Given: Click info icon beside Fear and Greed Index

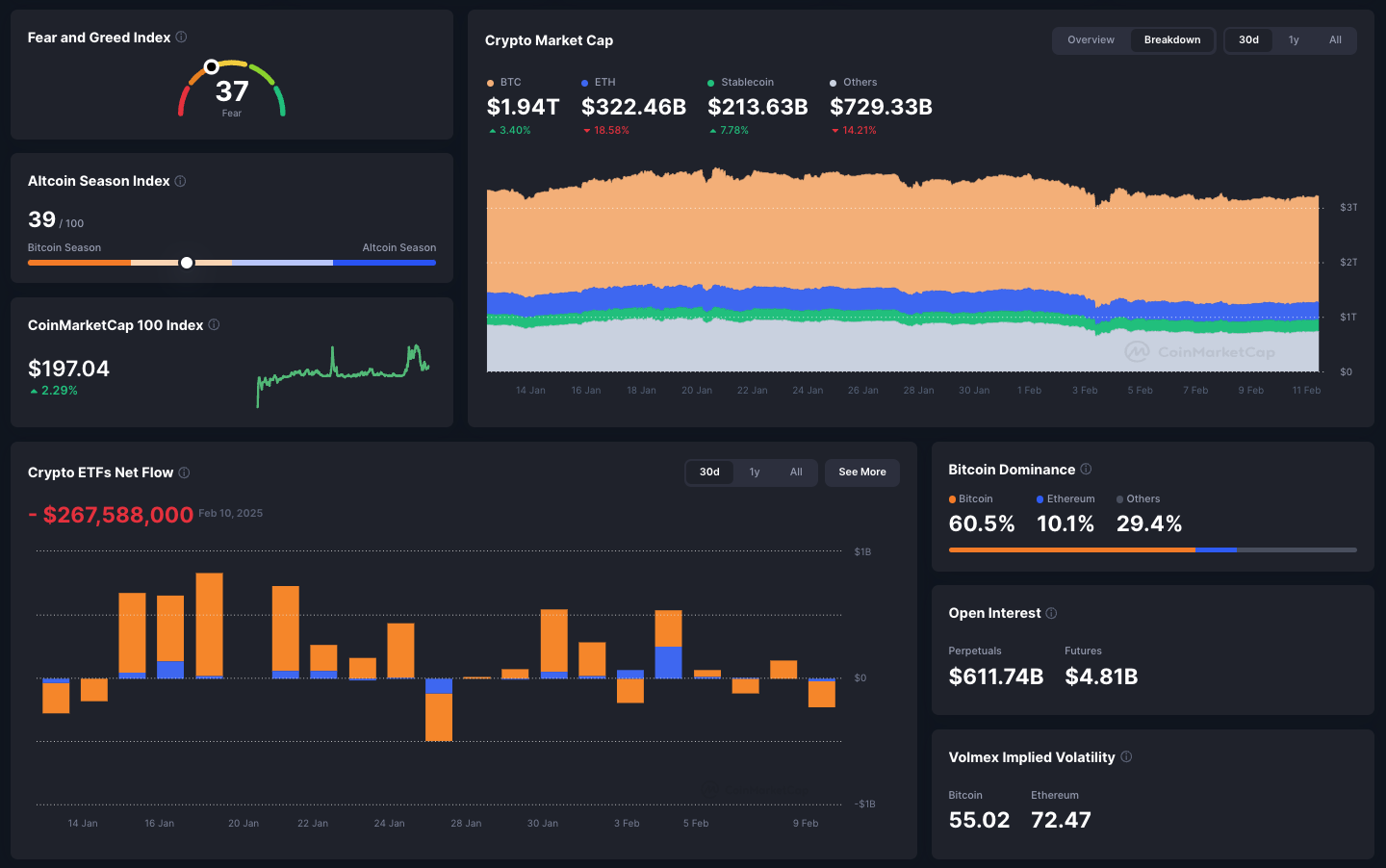Looking at the screenshot, I should pos(181,38).
